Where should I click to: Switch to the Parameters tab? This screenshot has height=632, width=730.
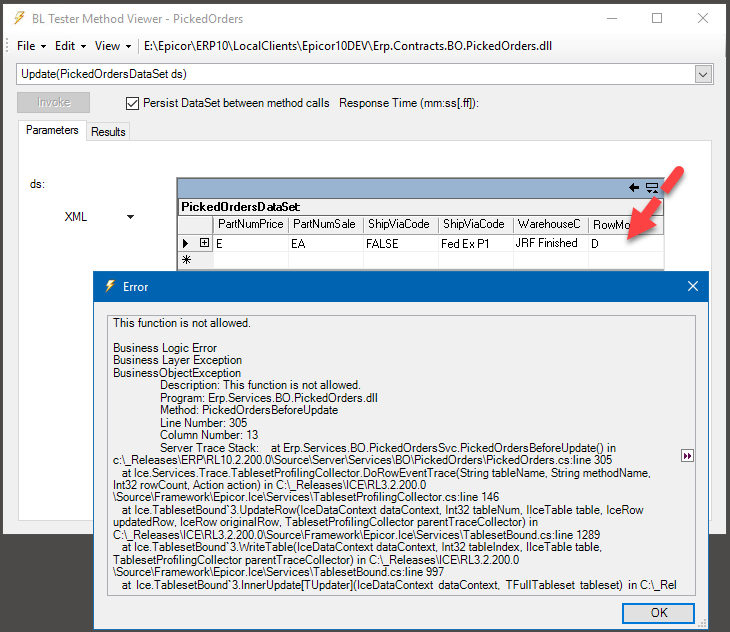pyautogui.click(x=52, y=130)
